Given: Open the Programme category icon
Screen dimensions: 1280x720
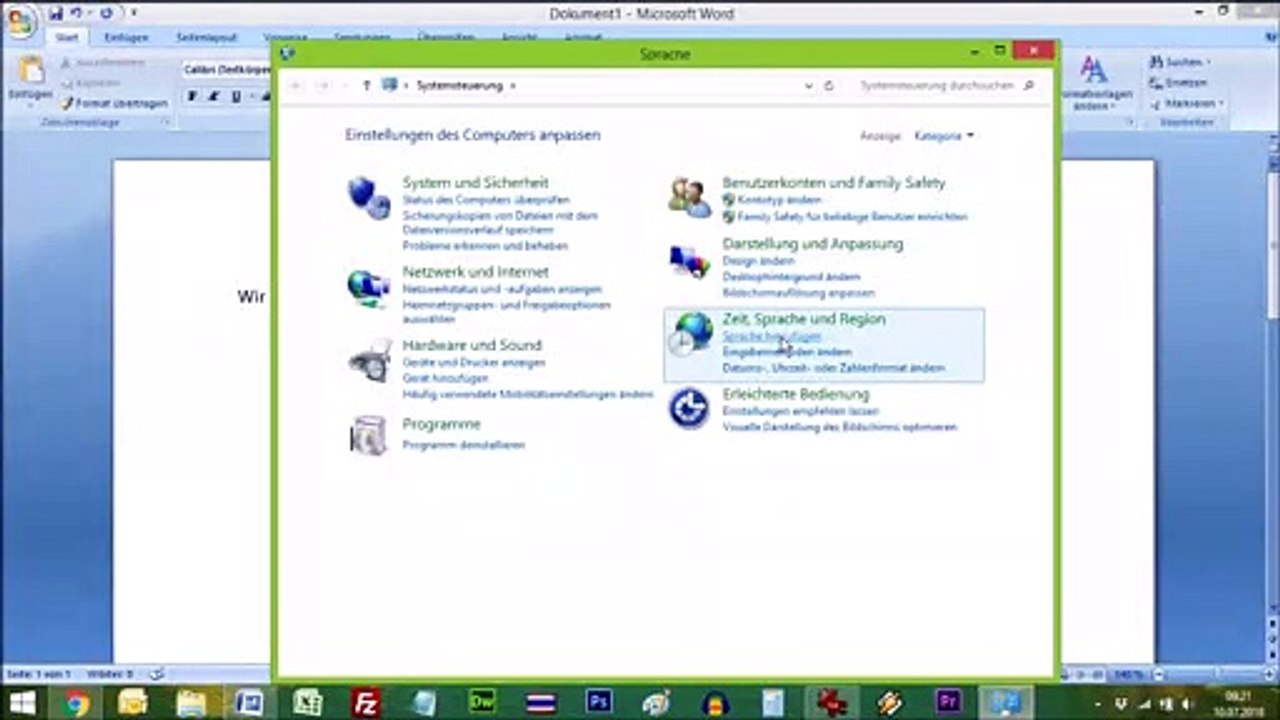Looking at the screenshot, I should (x=368, y=435).
